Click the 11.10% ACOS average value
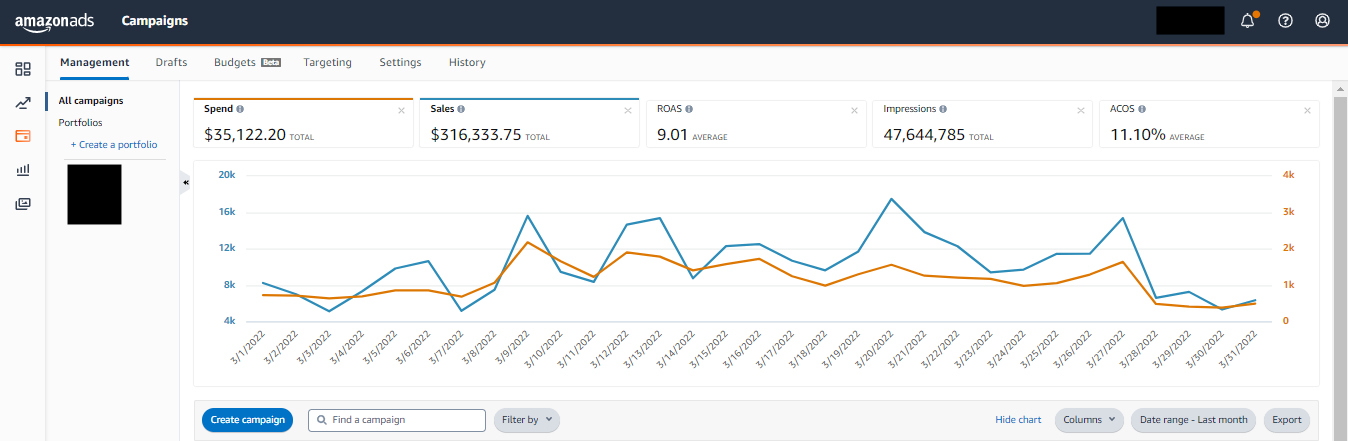Screen dimensions: 1348x441 pyautogui.click(x=1137, y=134)
